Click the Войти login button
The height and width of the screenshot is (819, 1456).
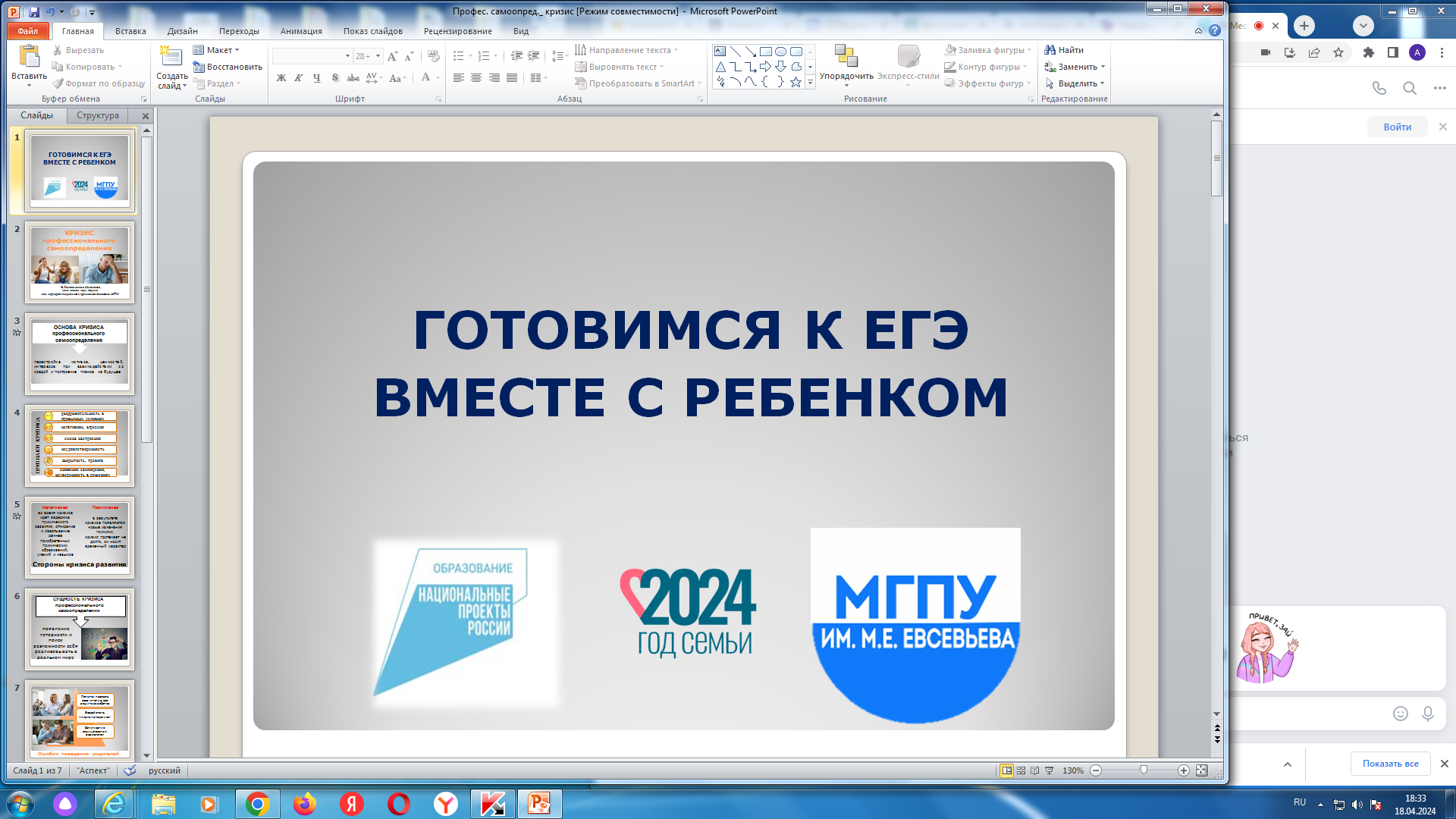[1397, 127]
